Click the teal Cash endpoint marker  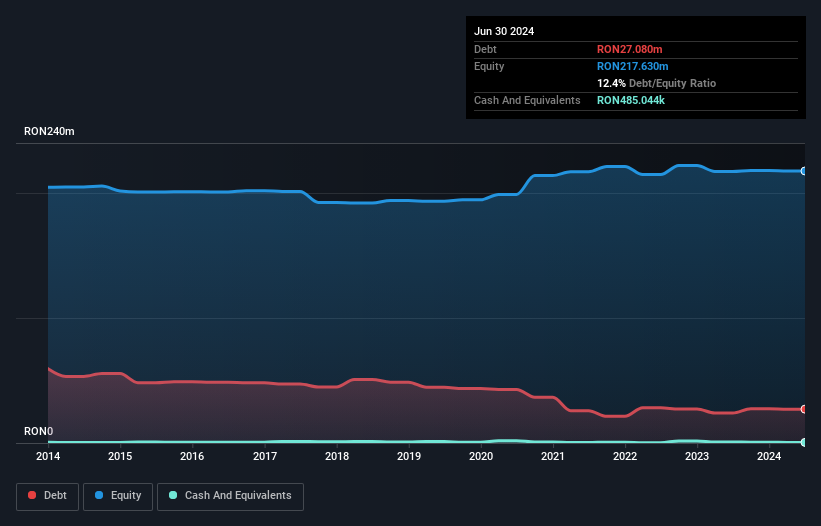tap(804, 442)
